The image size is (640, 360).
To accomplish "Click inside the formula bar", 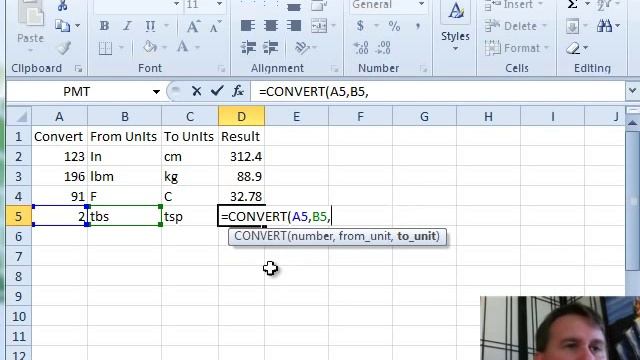I will pyautogui.click(x=438, y=92).
